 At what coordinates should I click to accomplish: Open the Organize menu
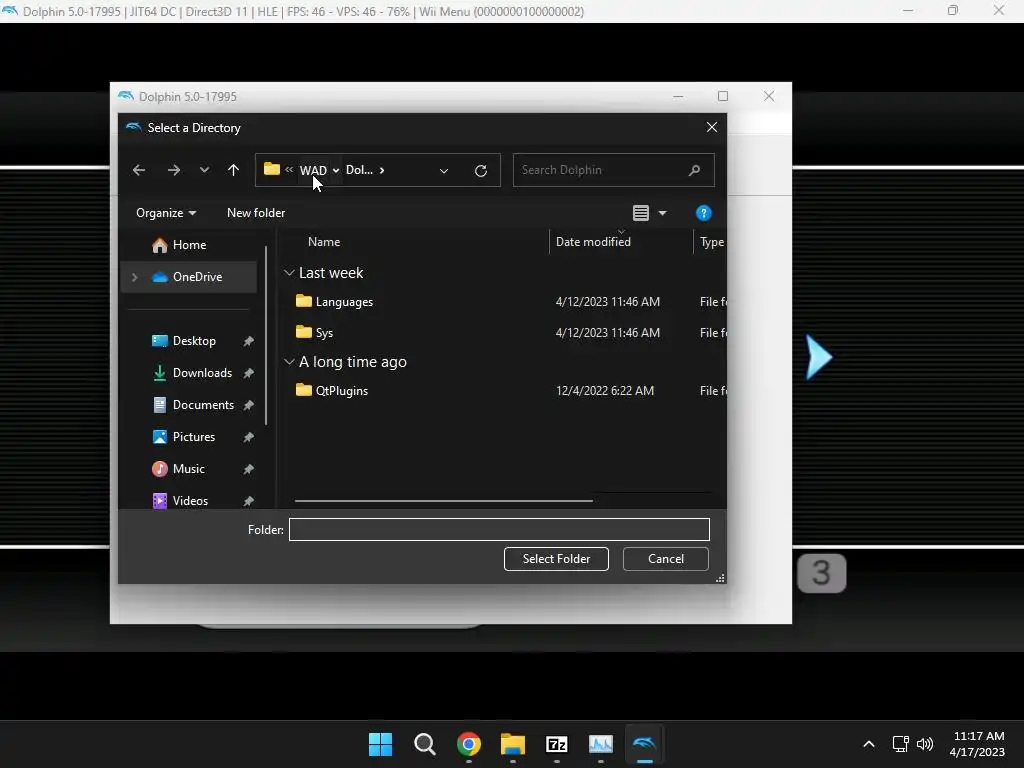pos(166,213)
